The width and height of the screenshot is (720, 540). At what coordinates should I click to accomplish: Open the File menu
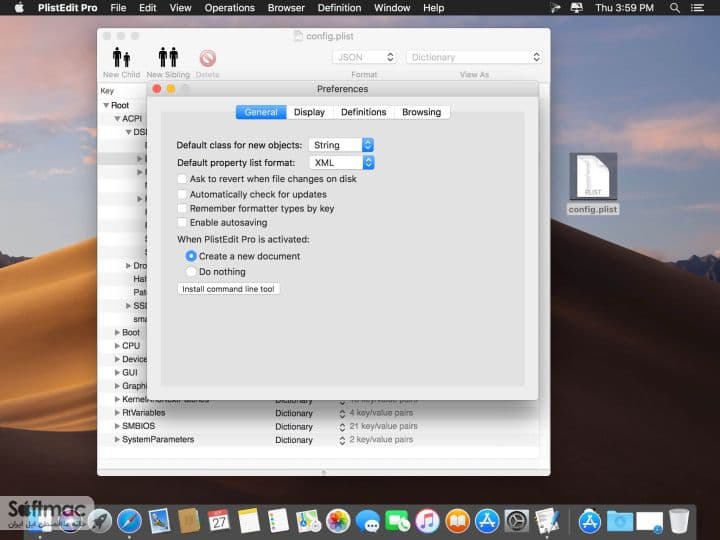[118, 8]
